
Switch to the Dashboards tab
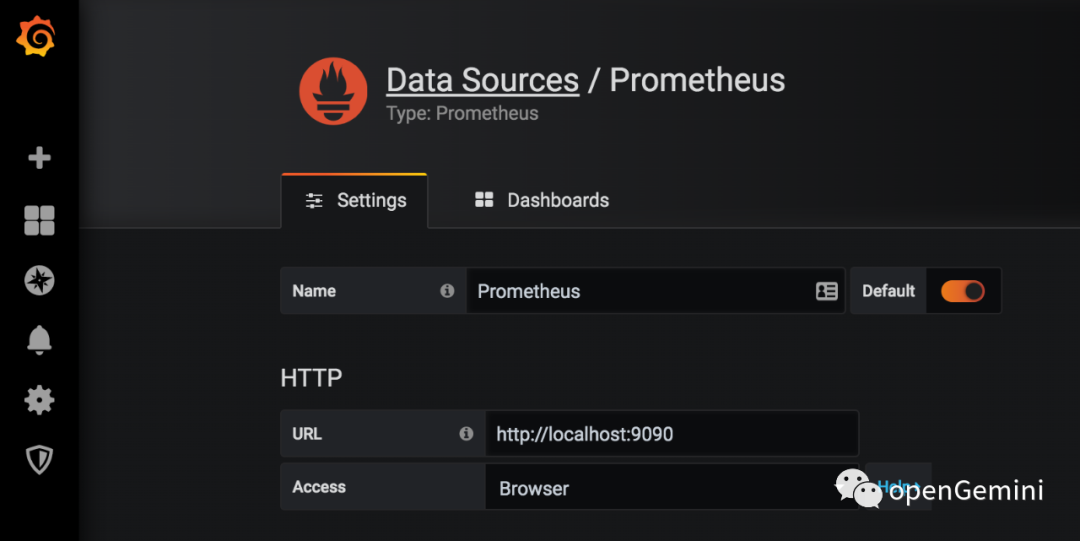click(x=541, y=201)
